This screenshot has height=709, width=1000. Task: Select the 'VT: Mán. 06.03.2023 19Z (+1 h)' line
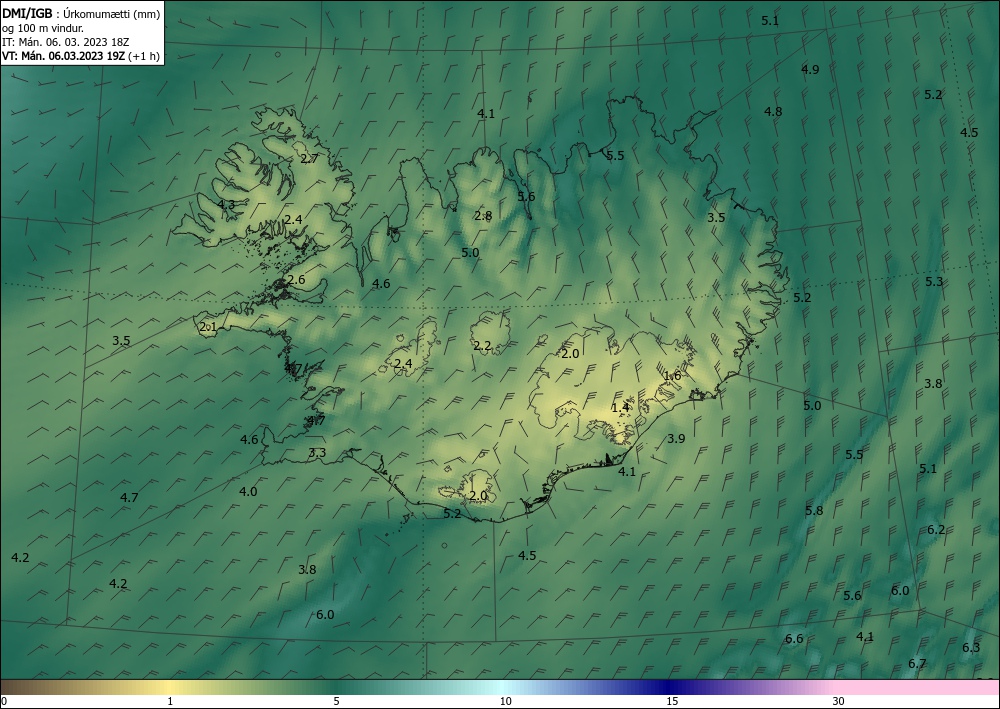click(81, 56)
